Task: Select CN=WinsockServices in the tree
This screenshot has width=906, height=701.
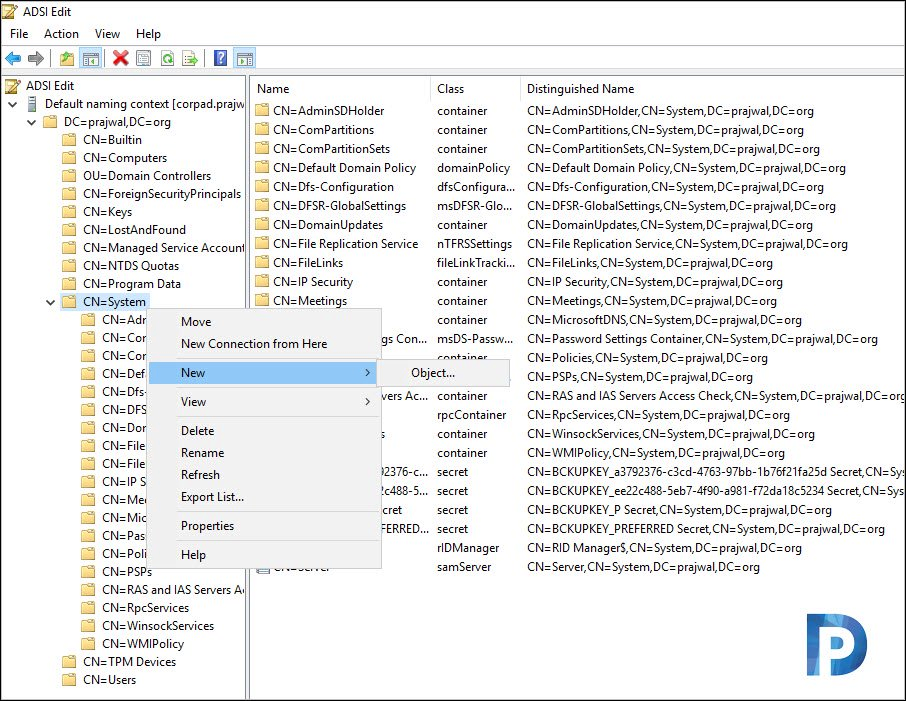Action: click(158, 626)
